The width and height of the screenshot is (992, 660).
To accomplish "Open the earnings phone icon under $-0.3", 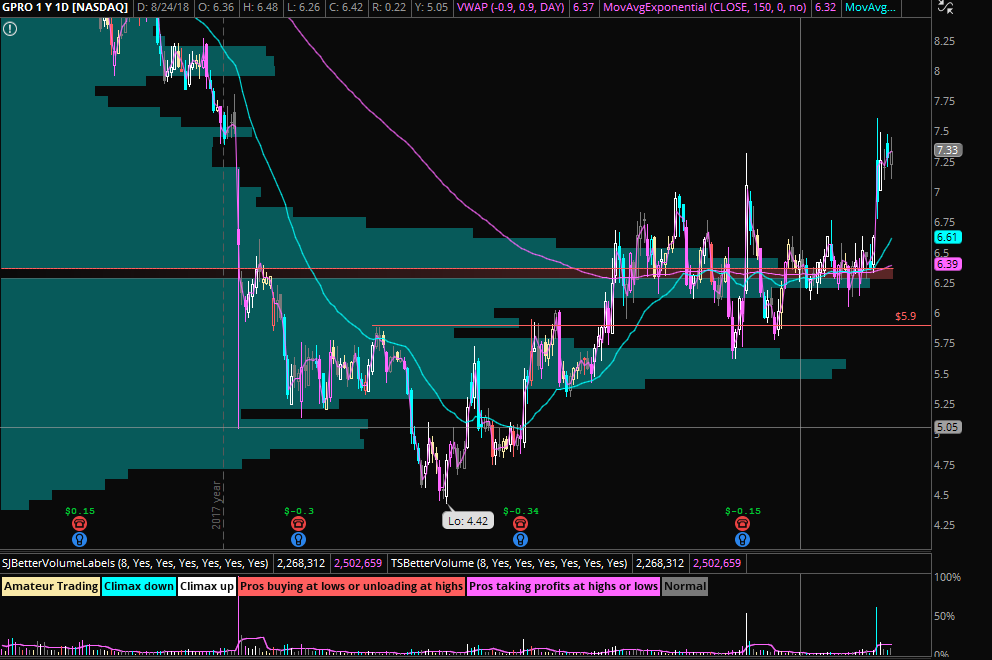I will (x=298, y=523).
